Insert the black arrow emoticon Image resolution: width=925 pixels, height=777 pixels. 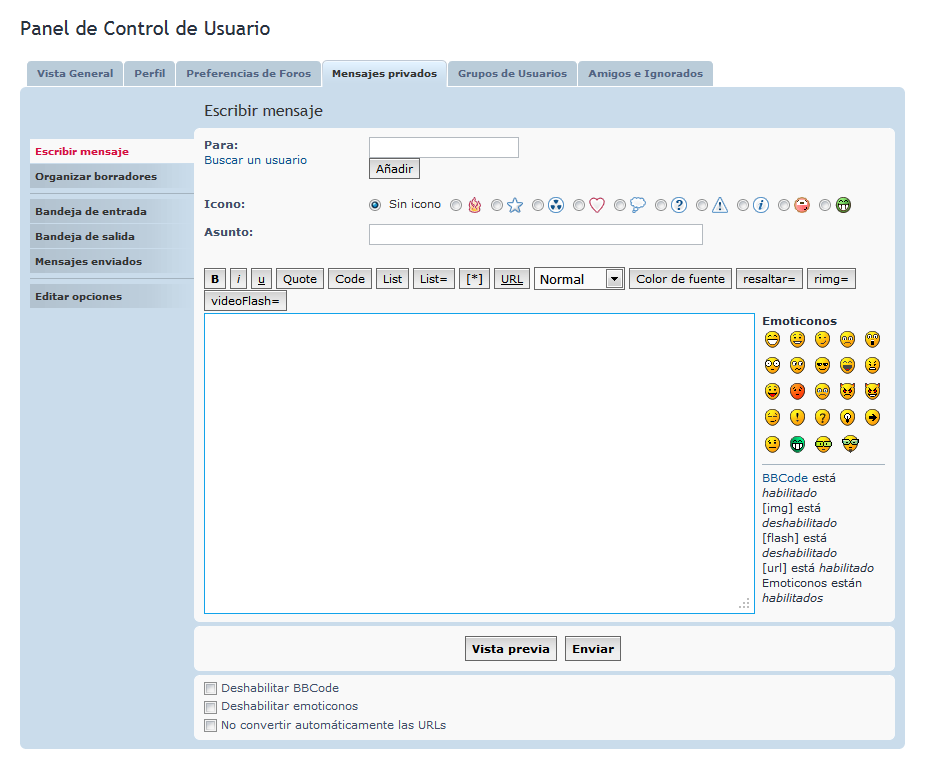pyautogui.click(x=872, y=417)
